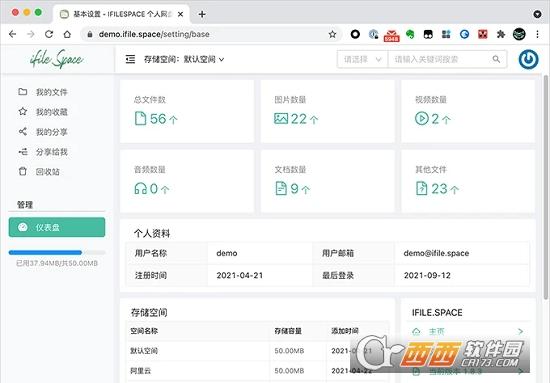The image size is (550, 383).
Task: Click 50.00MB in the 阿里云 row
Action: click(289, 371)
